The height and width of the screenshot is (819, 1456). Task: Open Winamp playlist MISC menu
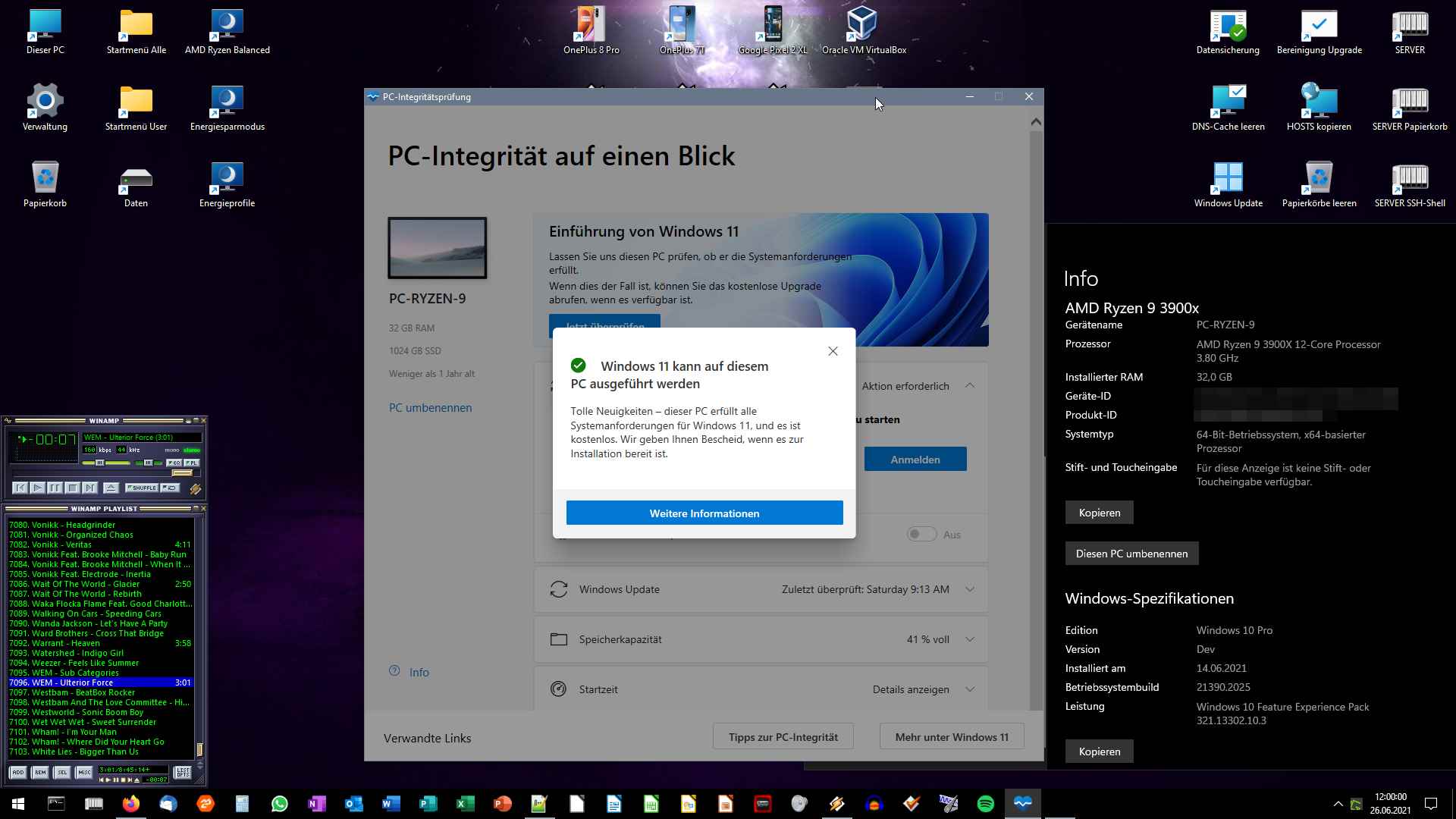84,772
